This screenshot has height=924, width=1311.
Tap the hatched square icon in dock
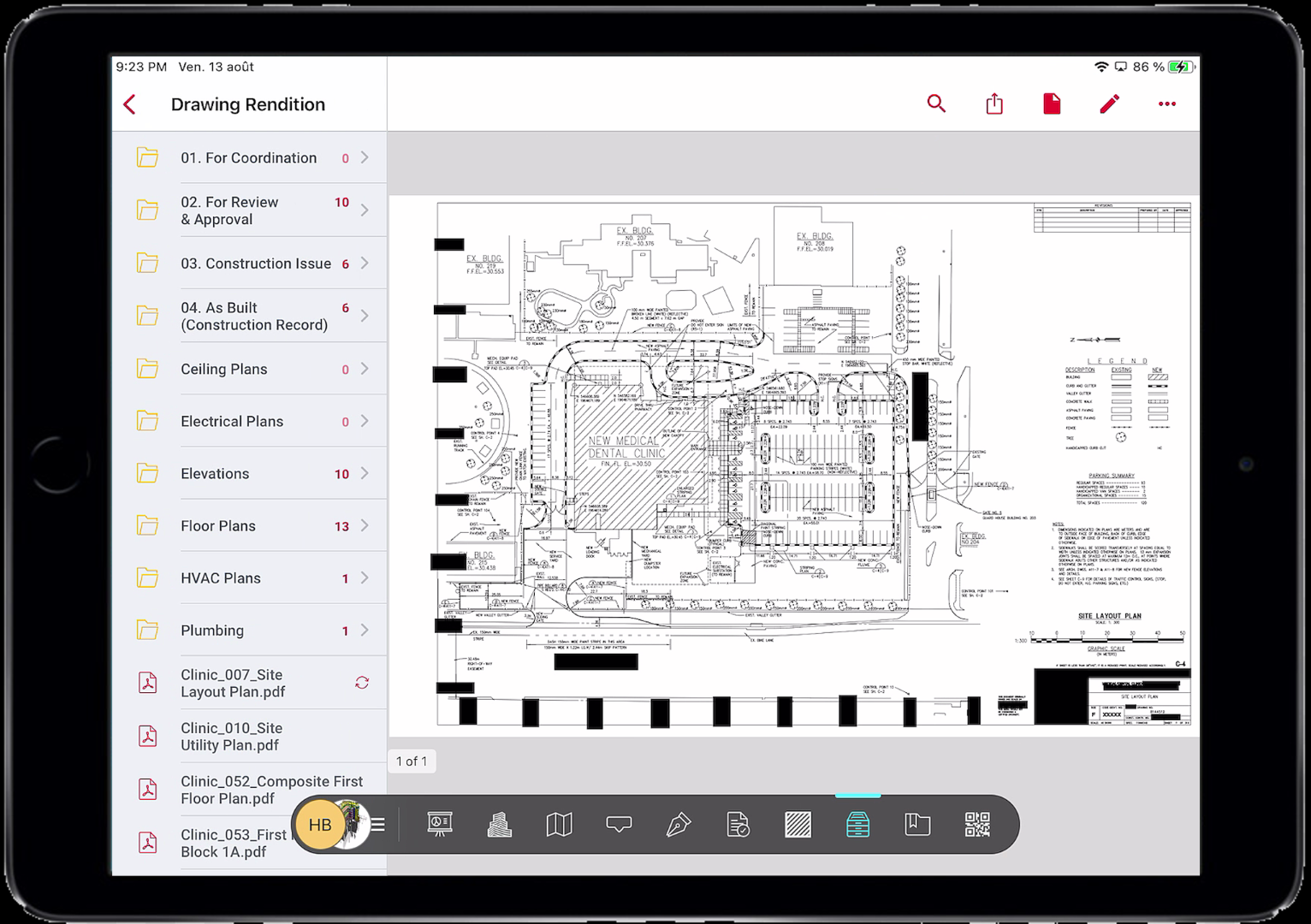pos(798,825)
